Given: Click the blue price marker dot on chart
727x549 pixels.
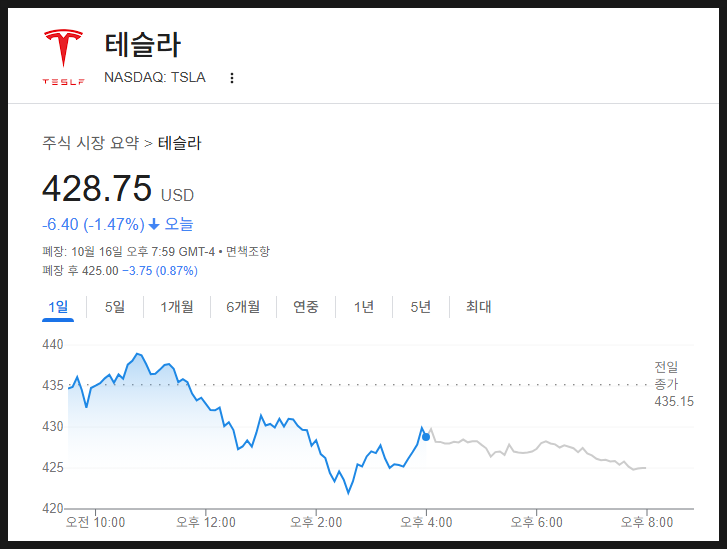Looking at the screenshot, I should click(426, 436).
